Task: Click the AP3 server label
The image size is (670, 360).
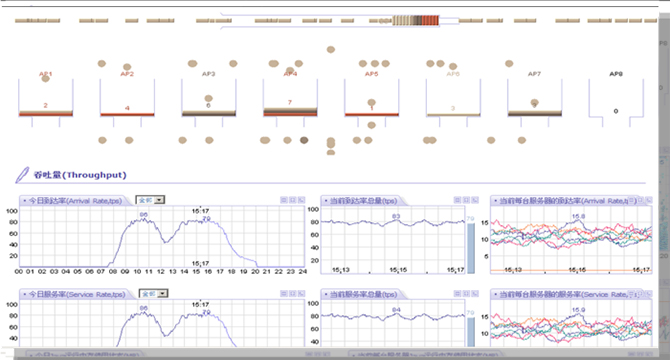Action: [209, 74]
